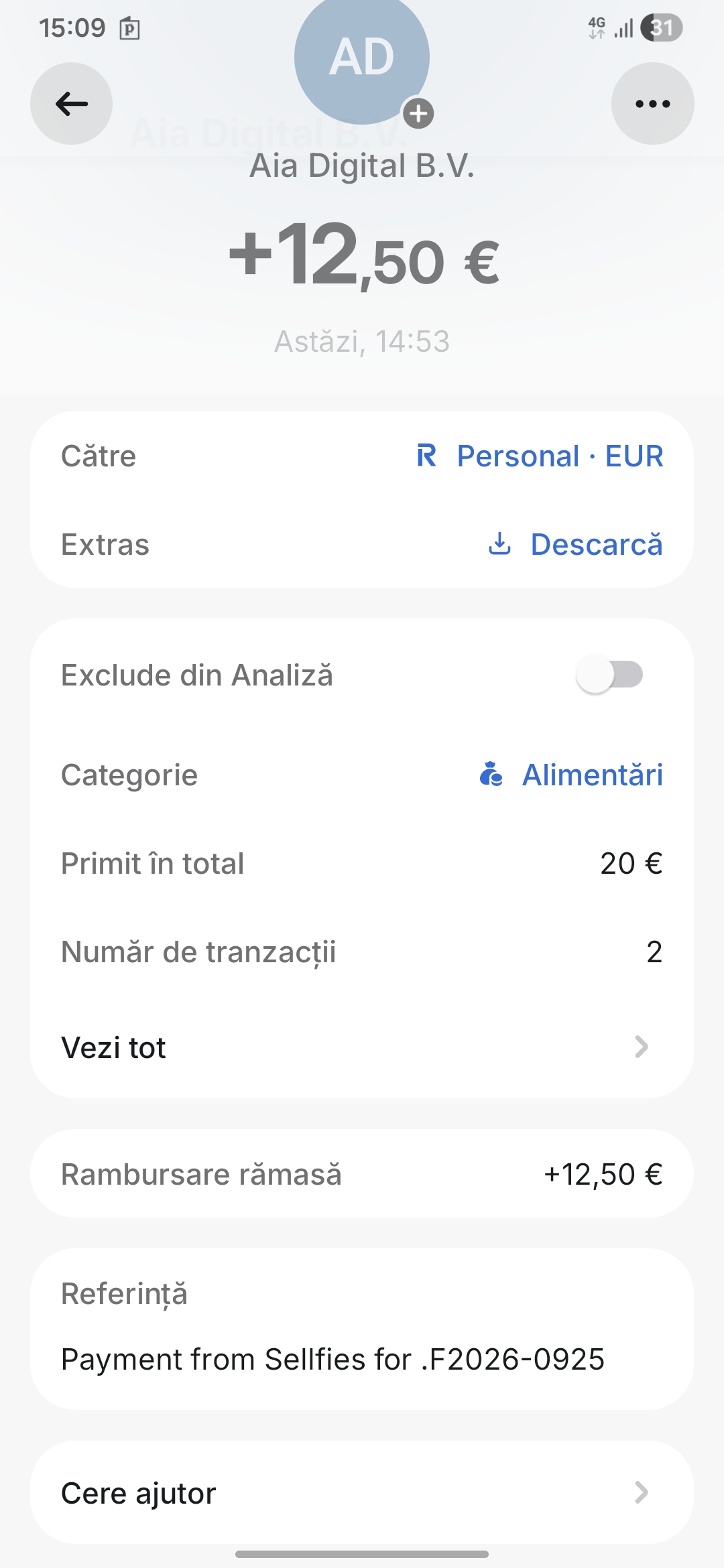Viewport: 724px width, 1568px height.
Task: Tap the plus badge on AD avatar
Action: point(418,113)
